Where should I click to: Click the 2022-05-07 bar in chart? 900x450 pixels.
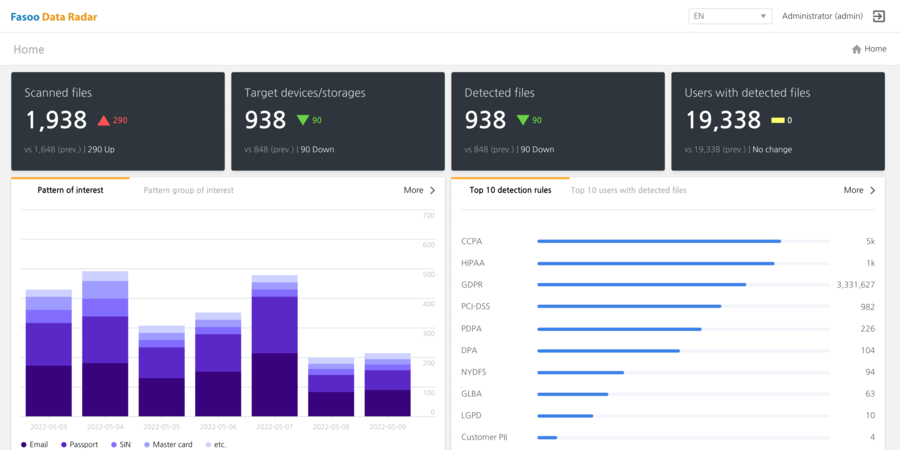(x=274, y=345)
